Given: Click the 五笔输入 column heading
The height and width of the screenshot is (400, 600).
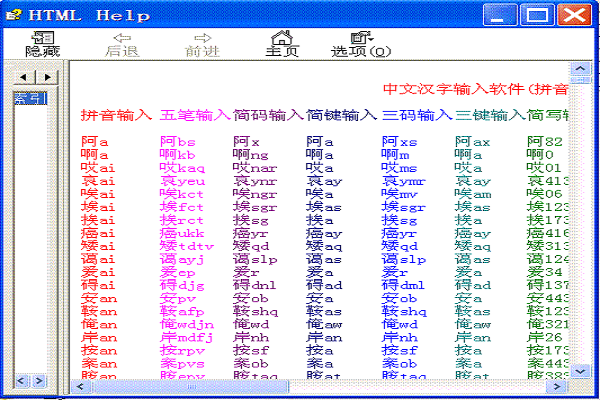Looking at the screenshot, I should click(x=195, y=115).
